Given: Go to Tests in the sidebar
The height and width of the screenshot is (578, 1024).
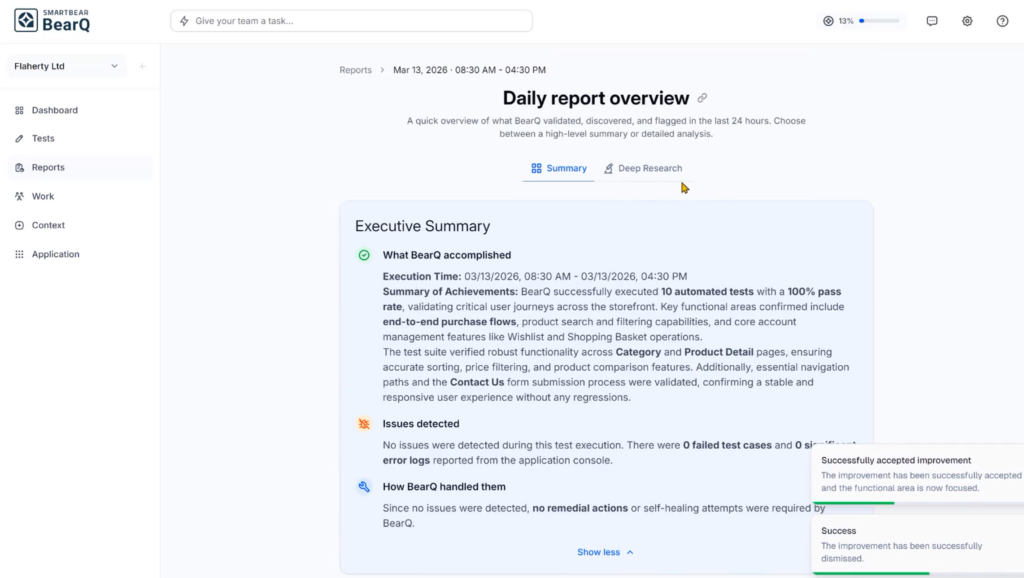Looking at the screenshot, I should (x=43, y=139).
